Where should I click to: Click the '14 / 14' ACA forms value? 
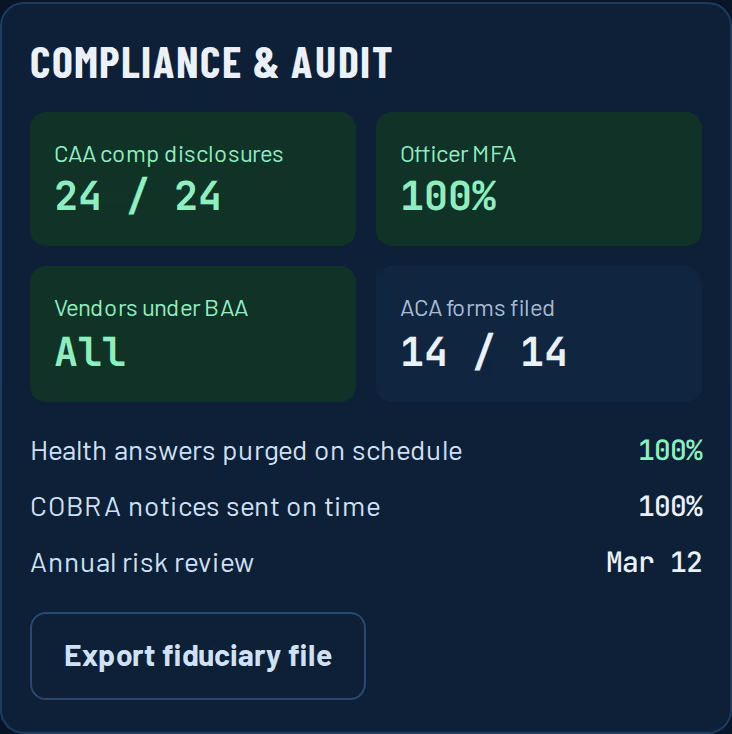tap(483, 352)
